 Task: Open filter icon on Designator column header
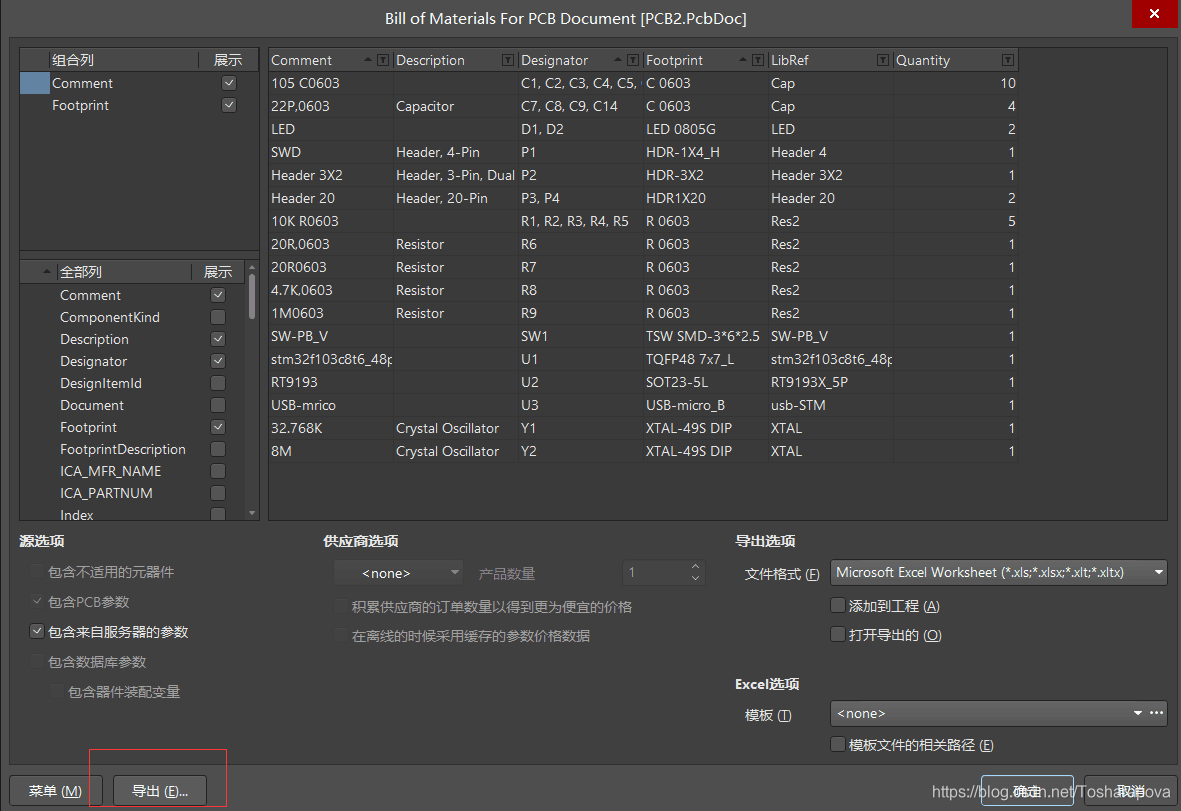[633, 60]
